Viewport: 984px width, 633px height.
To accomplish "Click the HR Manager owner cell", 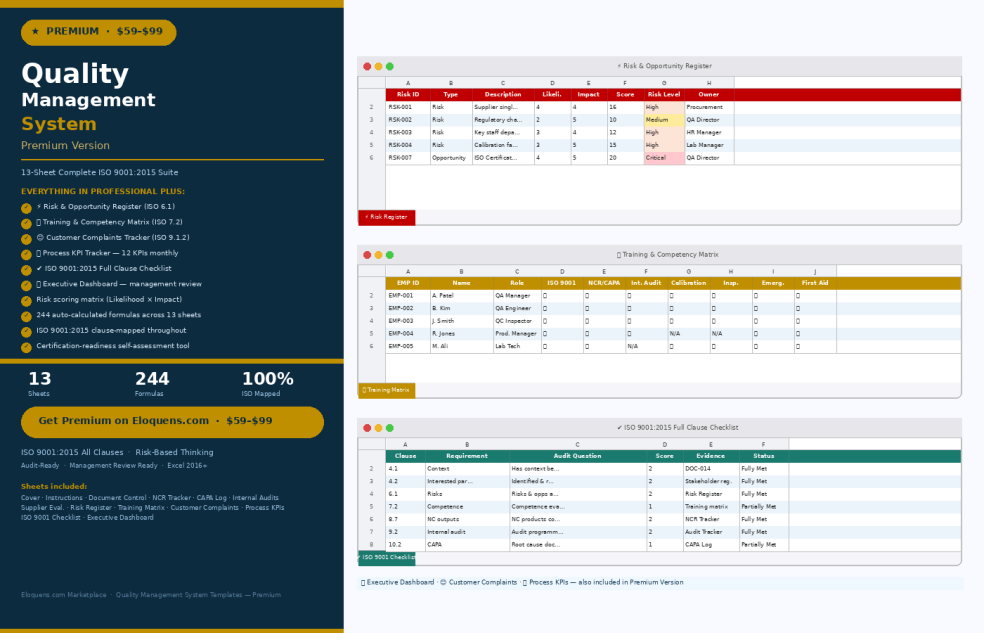I will point(709,133).
